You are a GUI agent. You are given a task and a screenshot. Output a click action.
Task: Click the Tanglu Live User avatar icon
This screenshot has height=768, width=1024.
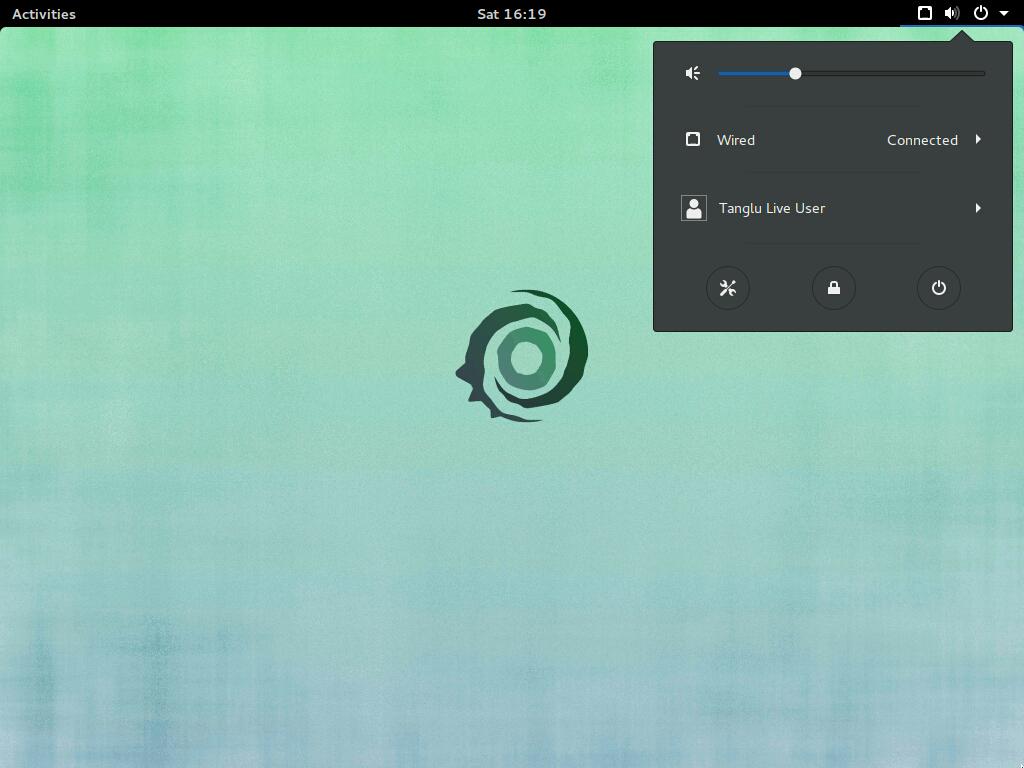click(694, 208)
